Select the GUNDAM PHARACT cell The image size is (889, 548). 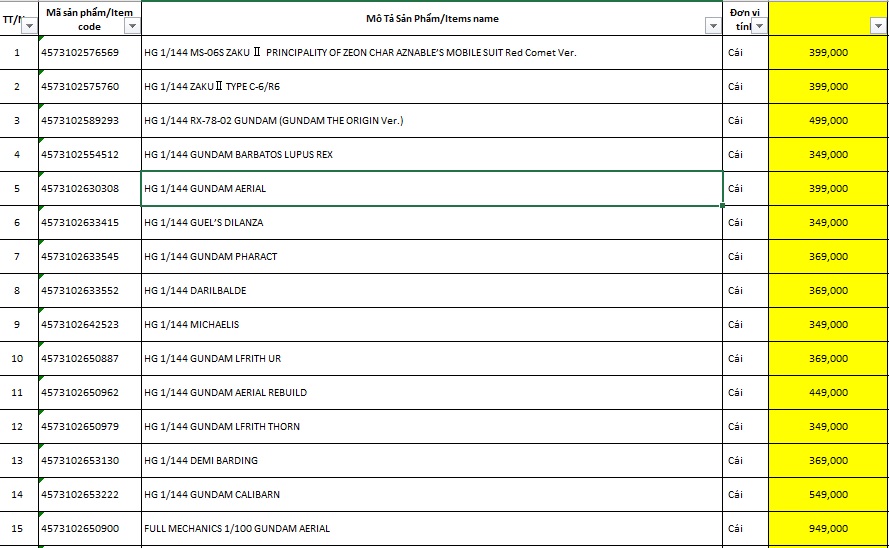(x=431, y=257)
